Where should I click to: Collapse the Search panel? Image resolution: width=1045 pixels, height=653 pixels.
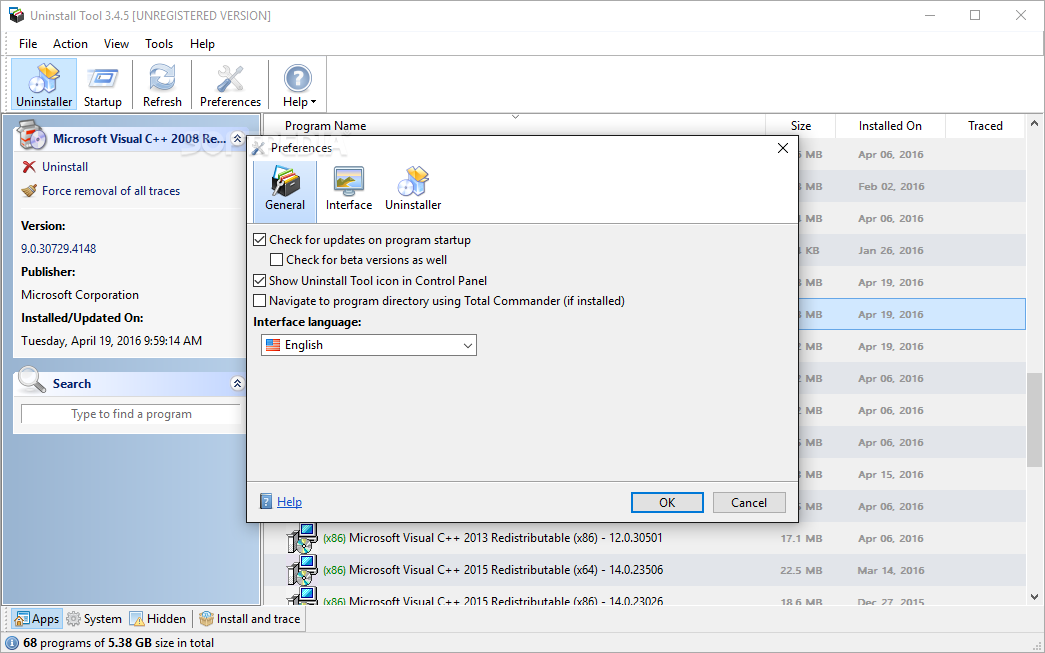237,383
